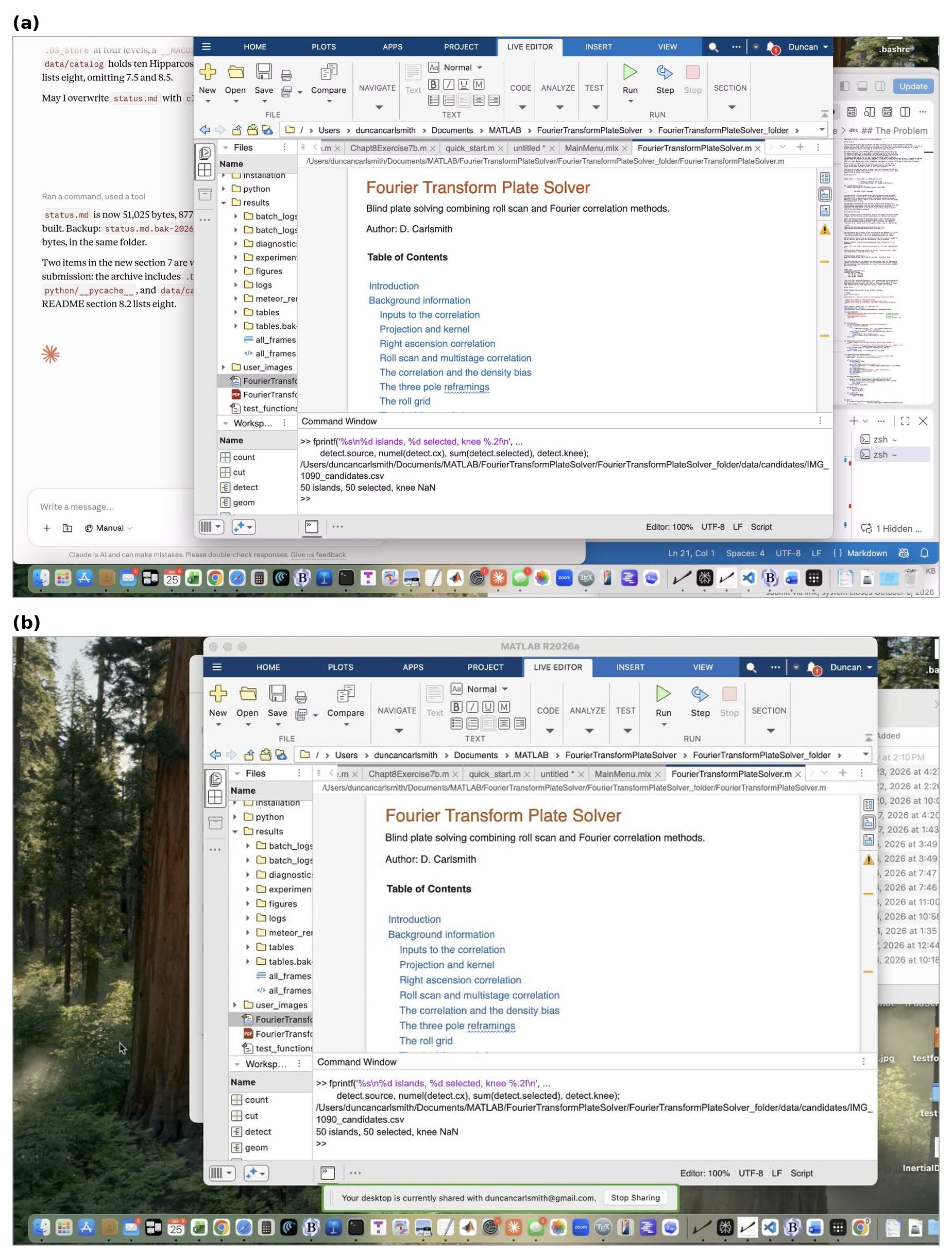In panel (b), click the Stop Sharing button
The width and height of the screenshot is (952, 1258).
(x=635, y=1198)
